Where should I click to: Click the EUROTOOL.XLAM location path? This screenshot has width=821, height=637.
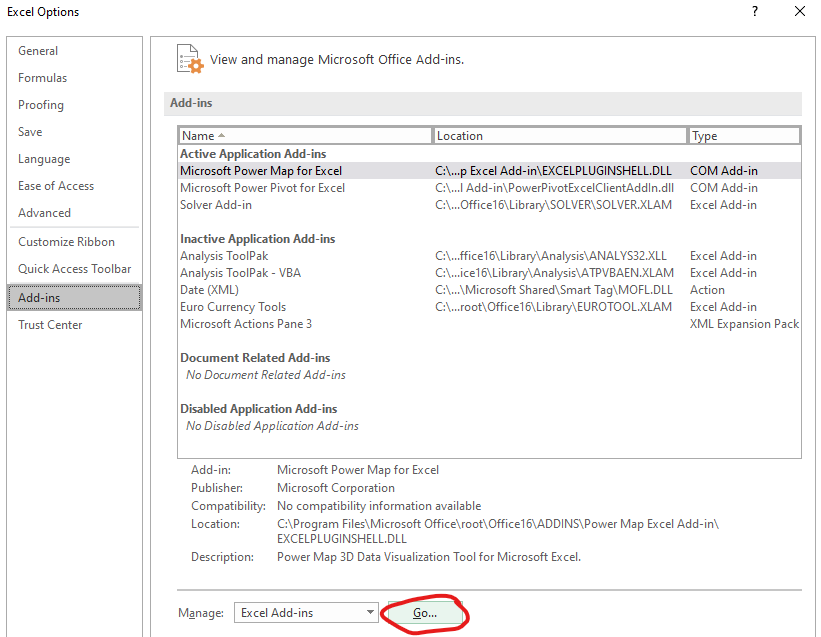coord(553,307)
